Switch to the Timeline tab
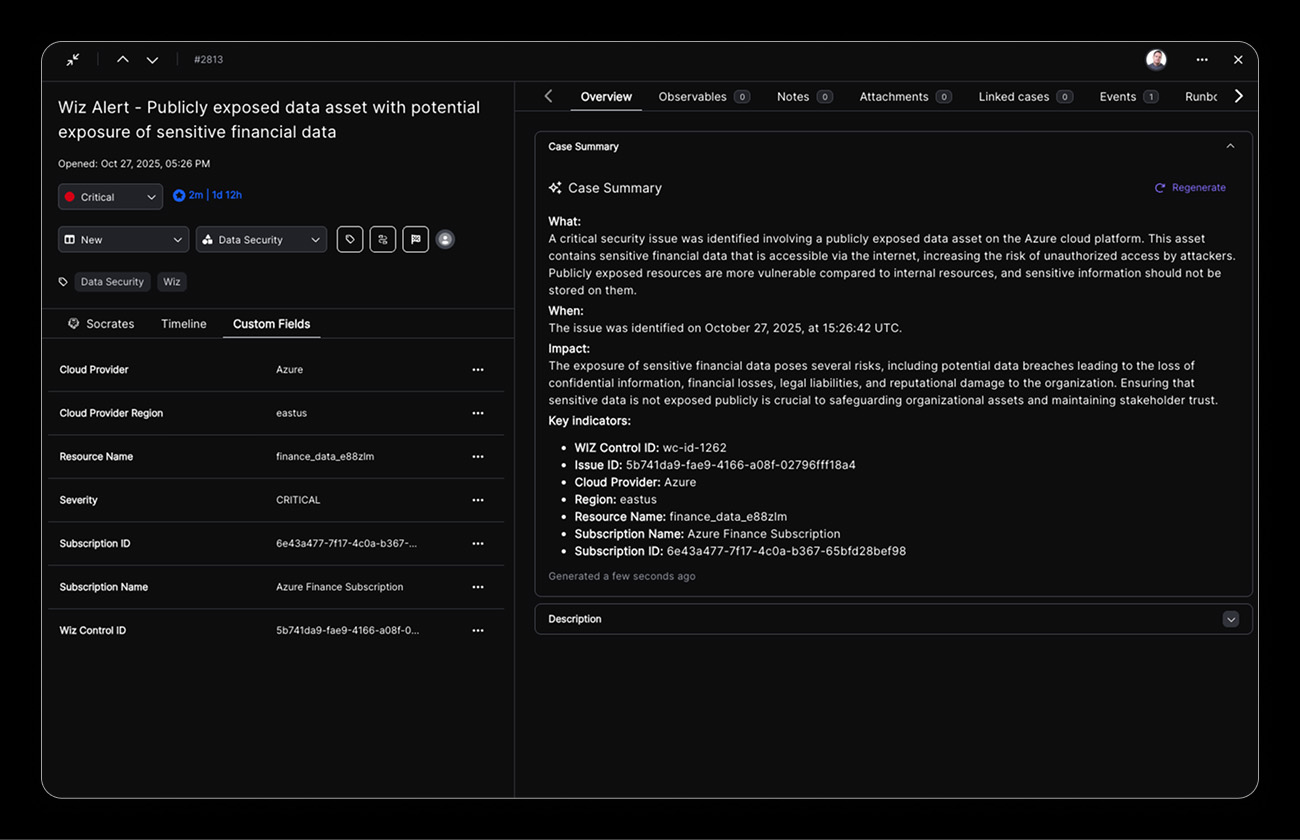This screenshot has height=840, width=1300. point(184,324)
